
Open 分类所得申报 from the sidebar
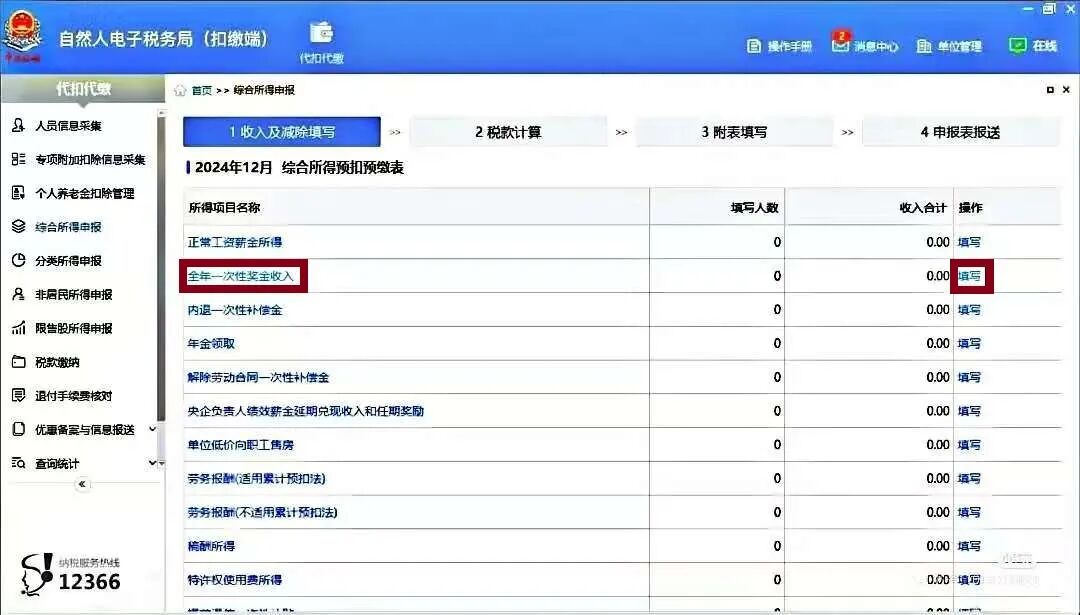65,261
